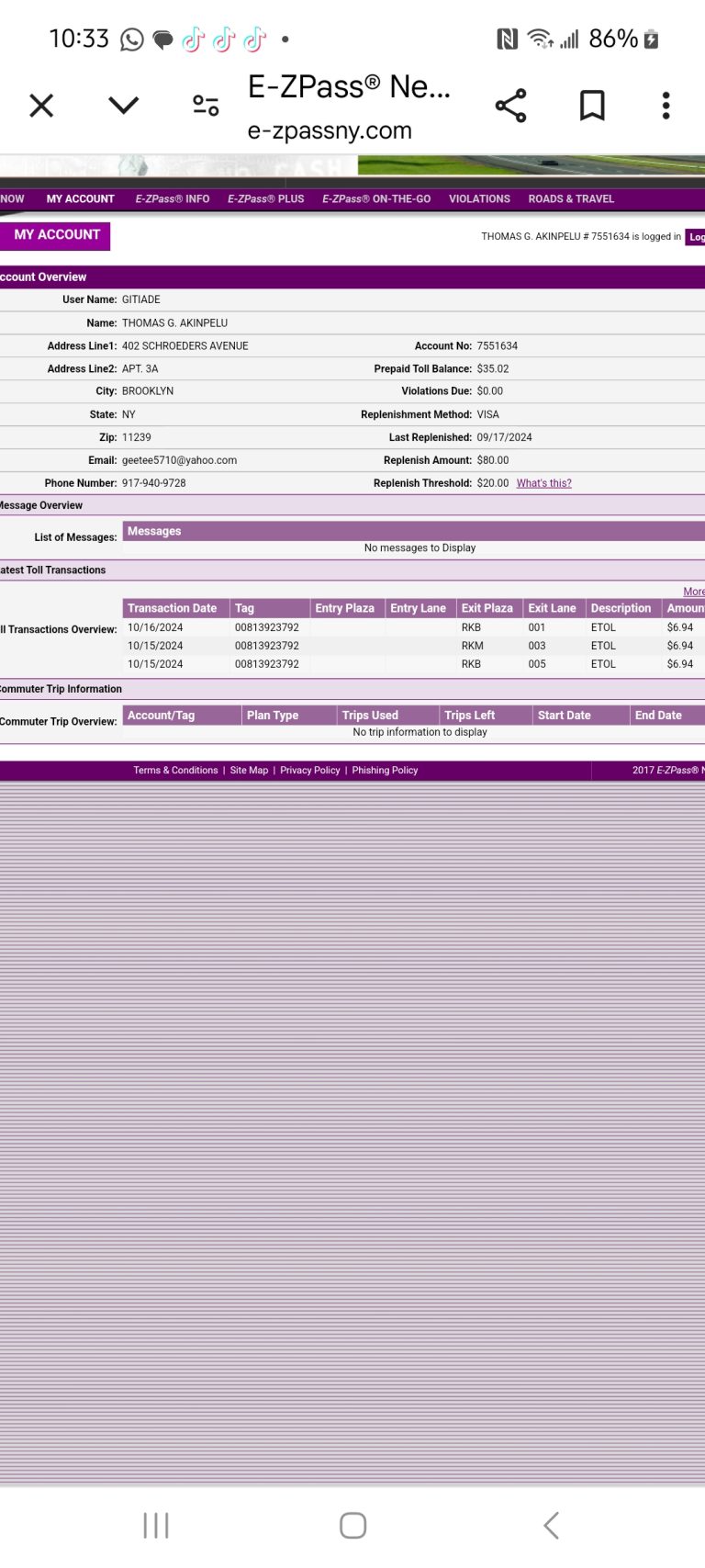Tap the Wi-Fi status icon
705x1568 pixels.
pyautogui.click(x=540, y=39)
